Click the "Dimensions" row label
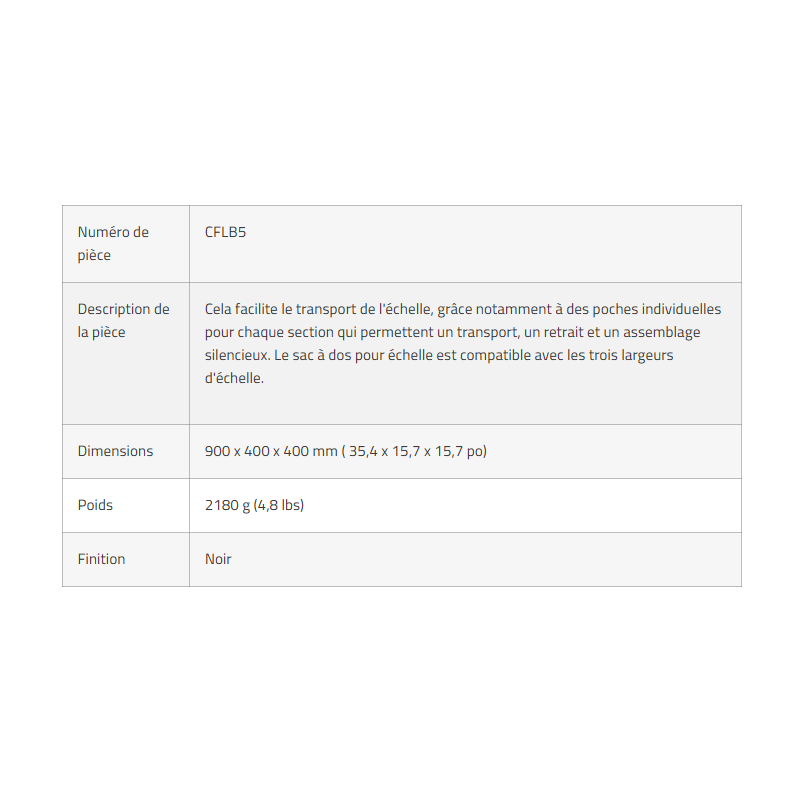The width and height of the screenshot is (800, 800). pyautogui.click(x=115, y=451)
